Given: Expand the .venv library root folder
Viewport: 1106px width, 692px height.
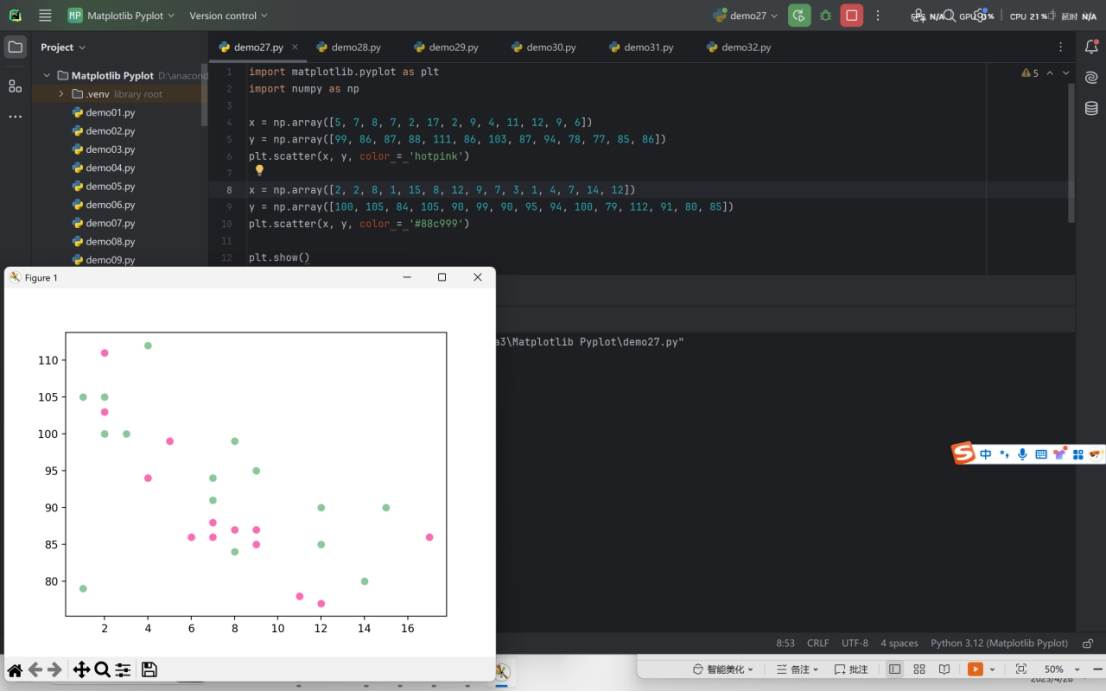Looking at the screenshot, I should click(x=61, y=94).
